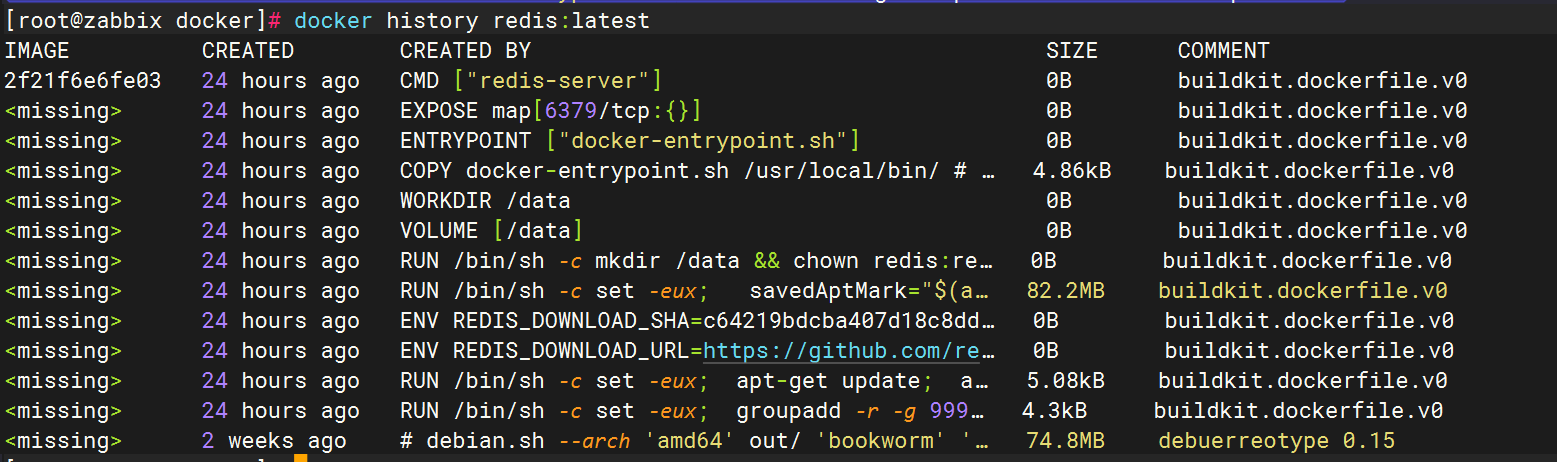This screenshot has width=1557, height=462.
Task: Click the CMD ["redis-server"] entry
Action: tap(531, 81)
